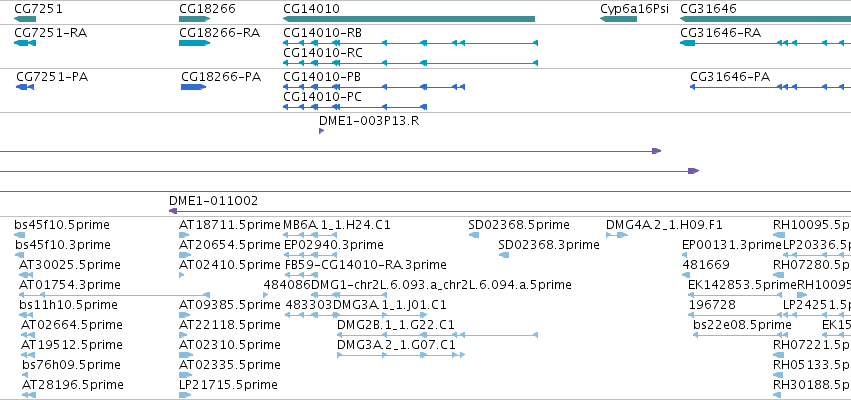The height and width of the screenshot is (400, 851).
Task: Click EST bs11h10.5prime
Action: coord(68,304)
